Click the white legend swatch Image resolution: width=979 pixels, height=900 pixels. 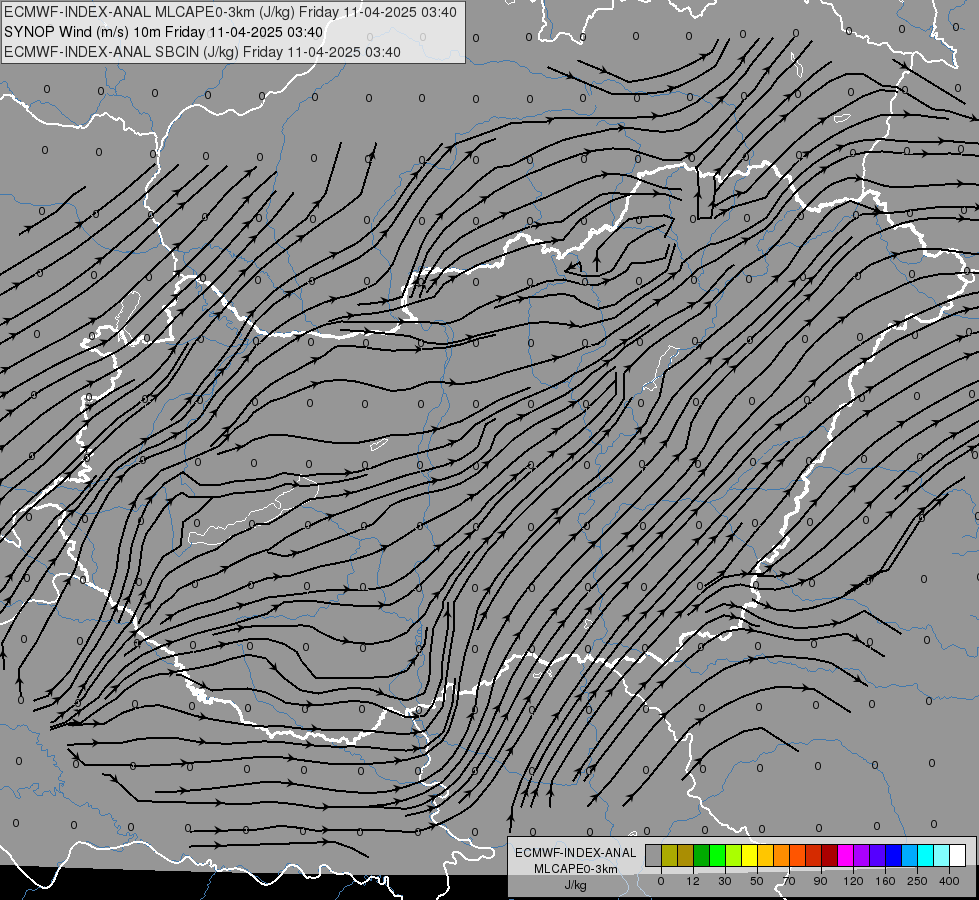[958, 855]
